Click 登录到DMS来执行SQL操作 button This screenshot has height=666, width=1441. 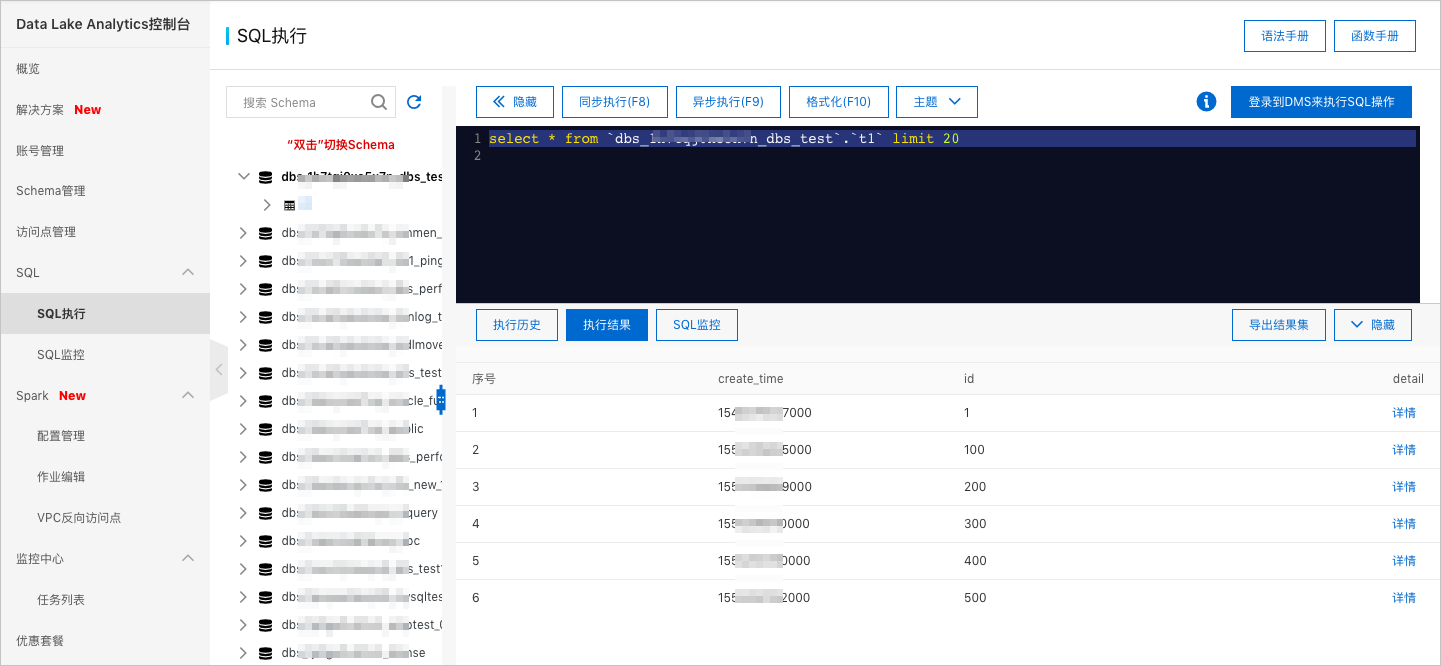click(x=1321, y=102)
